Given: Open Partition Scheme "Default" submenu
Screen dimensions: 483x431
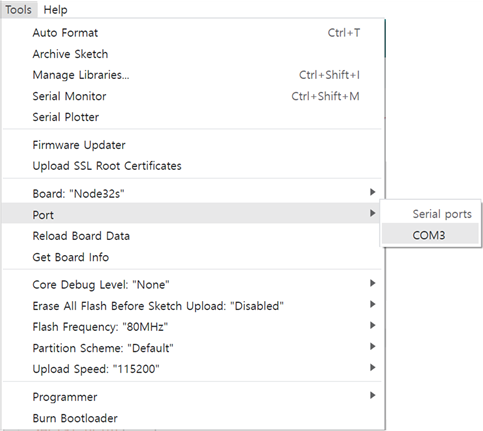Looking at the screenshot, I should tap(193, 348).
